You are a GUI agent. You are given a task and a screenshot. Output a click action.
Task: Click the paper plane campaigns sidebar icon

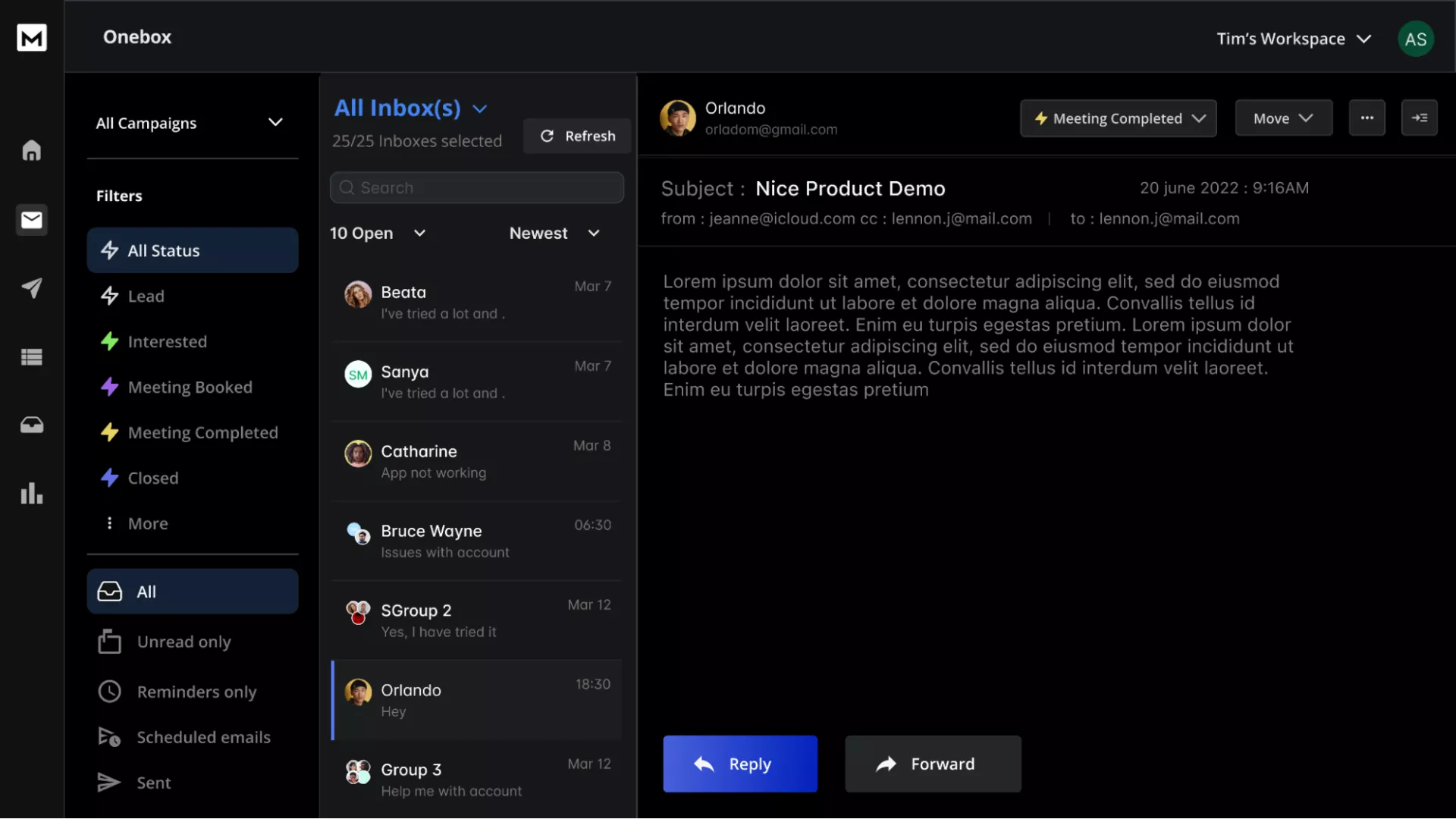31,287
